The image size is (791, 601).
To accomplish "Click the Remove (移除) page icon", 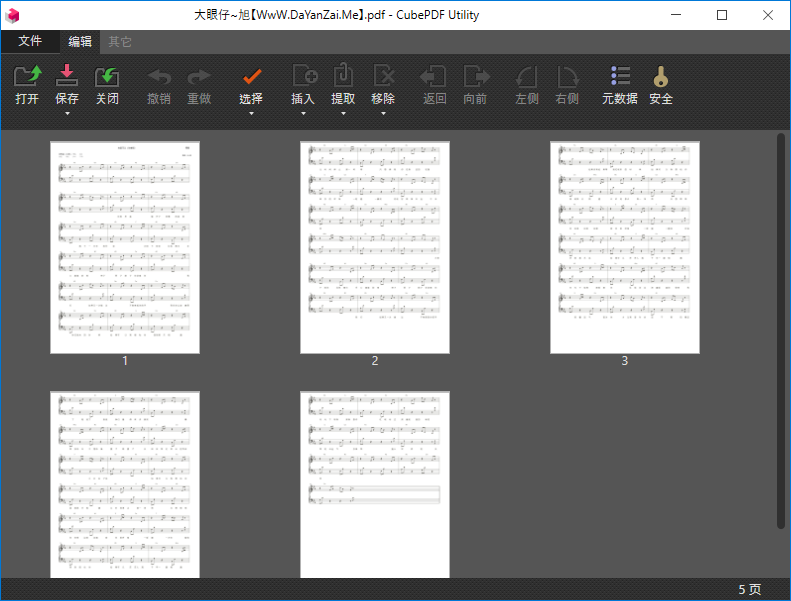I will coord(383,77).
